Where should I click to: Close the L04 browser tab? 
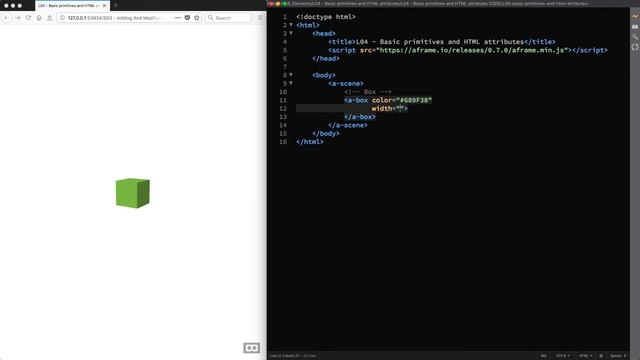[104, 6]
